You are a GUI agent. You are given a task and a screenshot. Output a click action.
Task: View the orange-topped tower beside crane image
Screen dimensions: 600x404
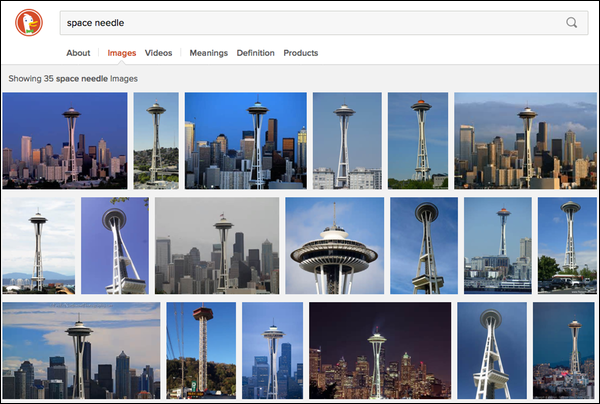(x=201, y=352)
